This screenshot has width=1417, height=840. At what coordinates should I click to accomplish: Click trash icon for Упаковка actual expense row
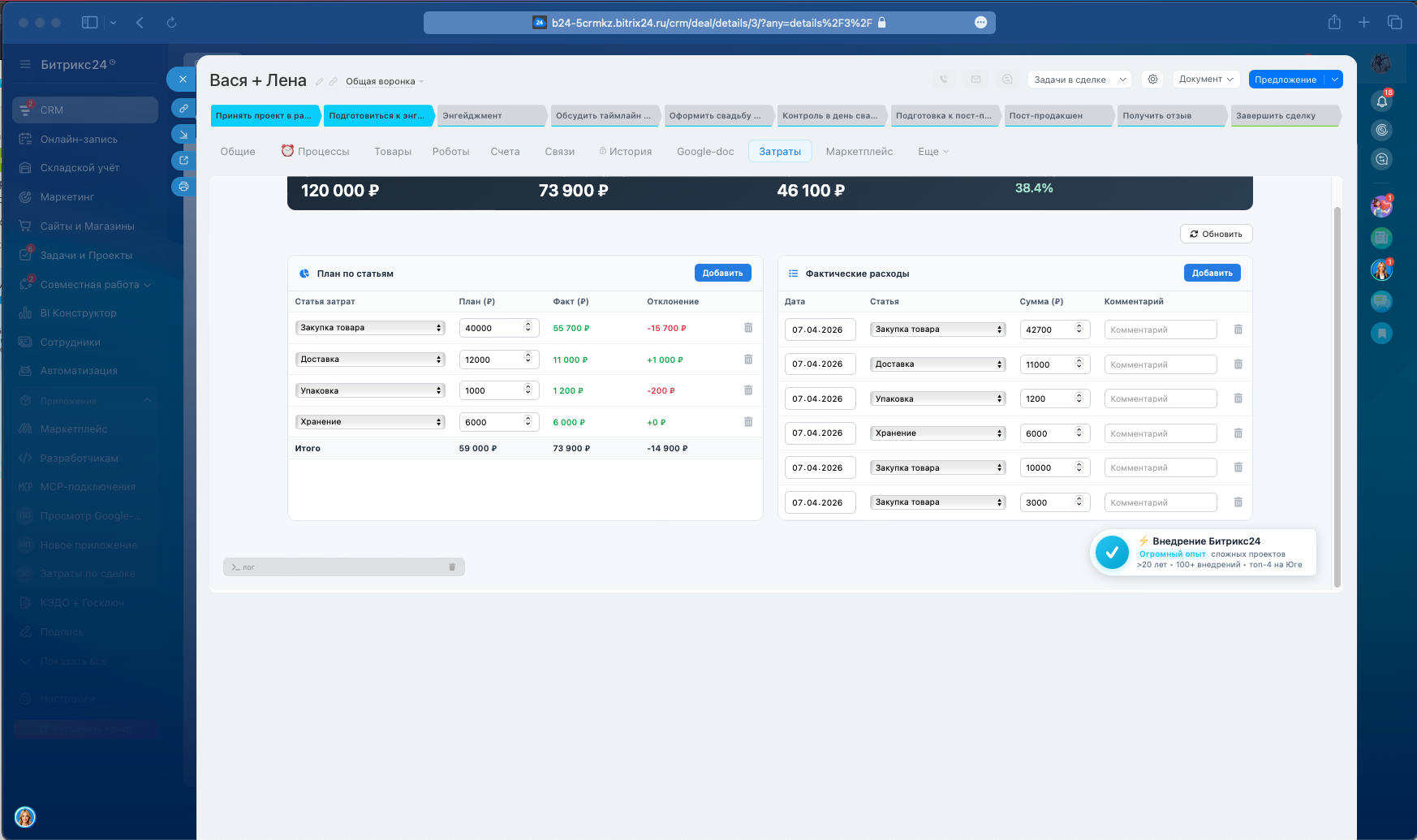tap(1238, 398)
